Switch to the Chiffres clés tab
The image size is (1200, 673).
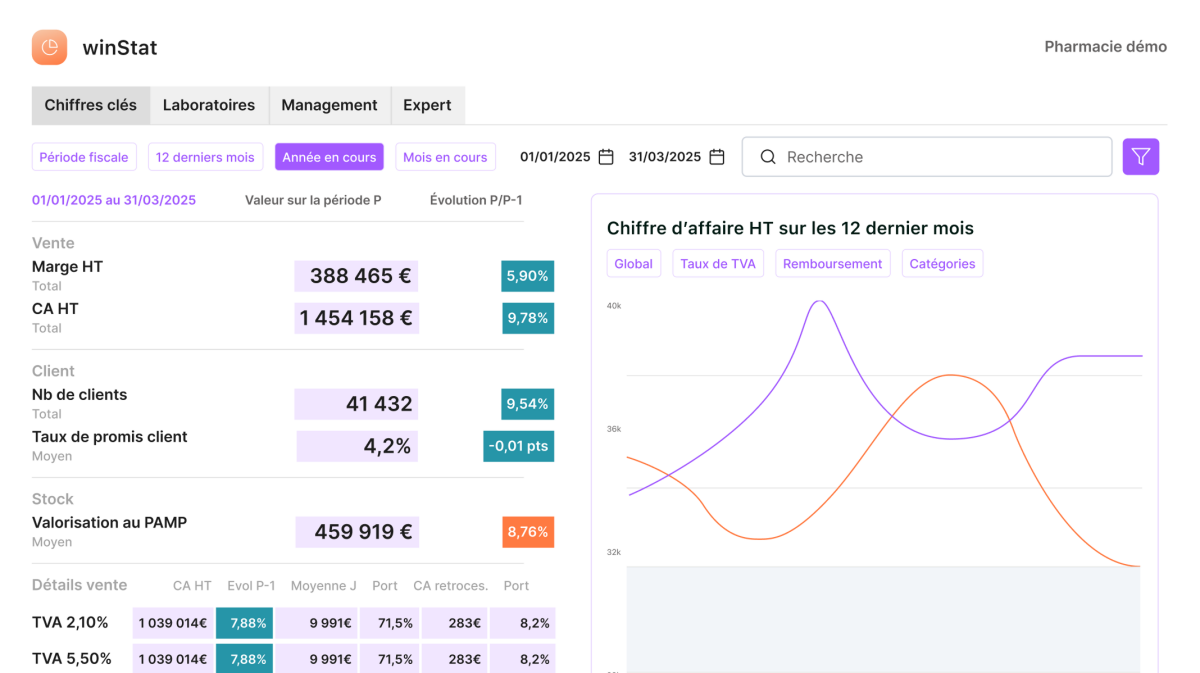91,105
